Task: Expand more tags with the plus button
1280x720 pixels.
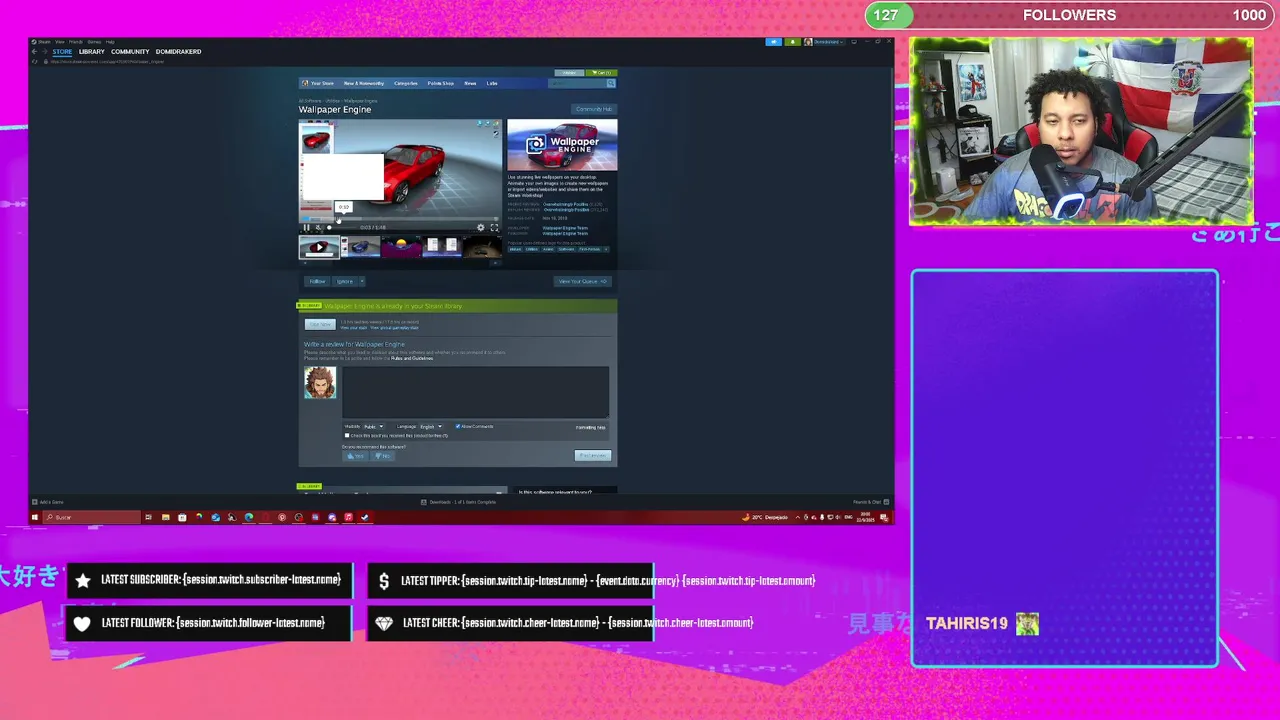Action: coord(606,249)
